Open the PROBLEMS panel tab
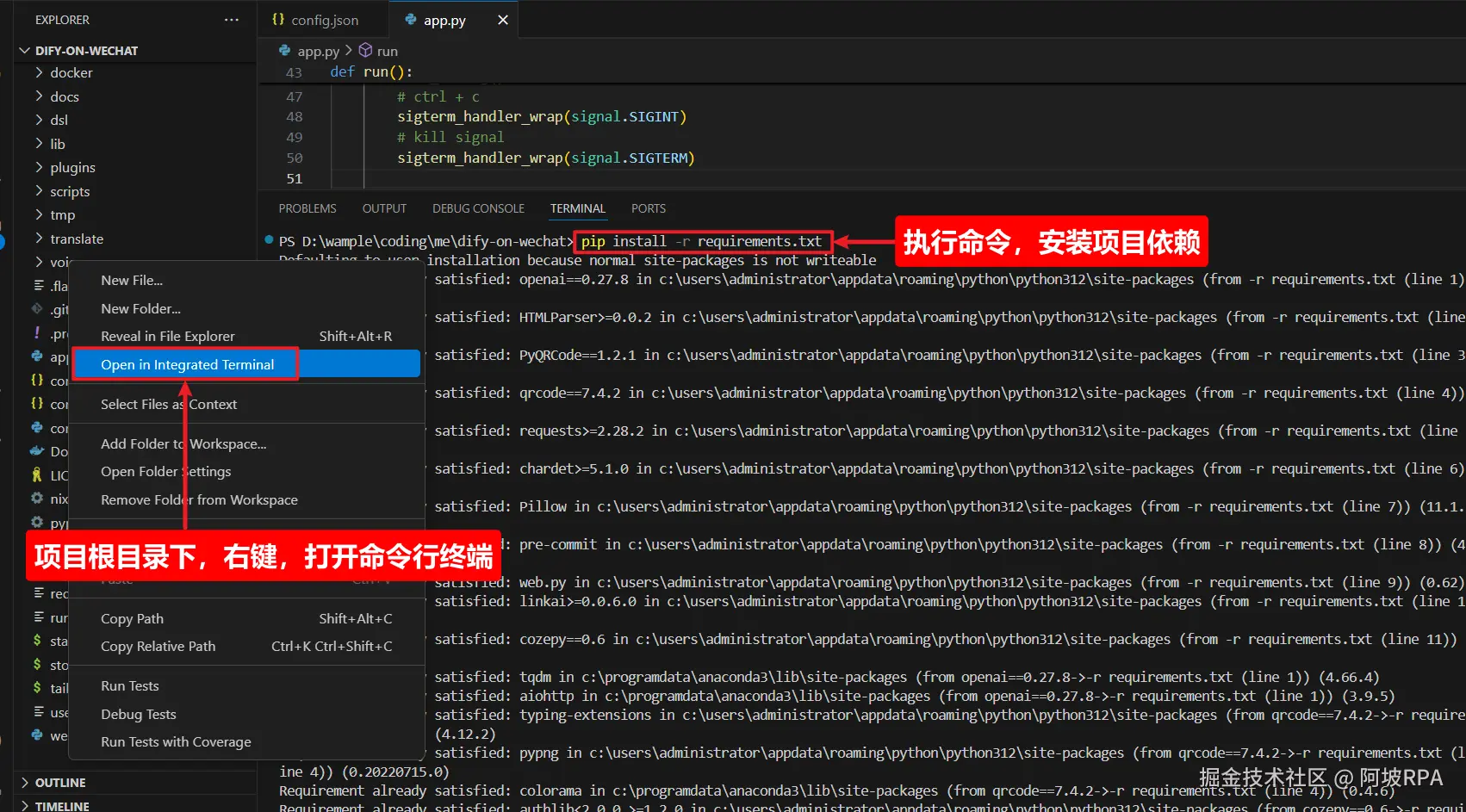The width and height of the screenshot is (1466, 812). (x=307, y=208)
